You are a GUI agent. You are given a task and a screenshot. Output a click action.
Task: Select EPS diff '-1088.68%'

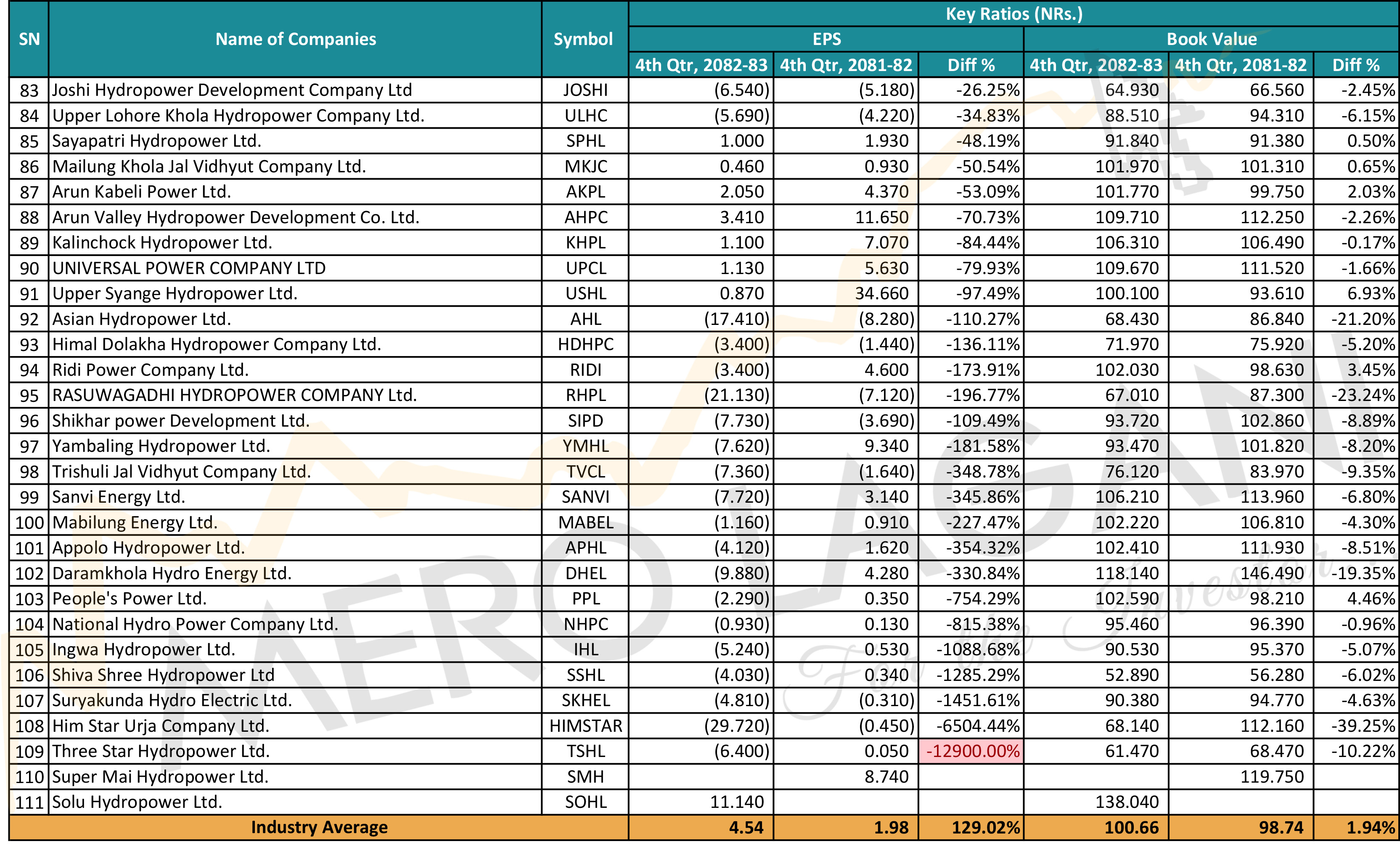979,649
